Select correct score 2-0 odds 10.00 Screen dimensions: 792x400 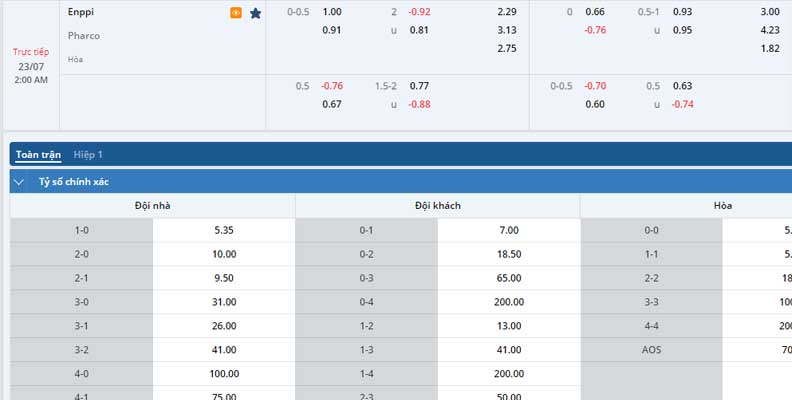224,254
